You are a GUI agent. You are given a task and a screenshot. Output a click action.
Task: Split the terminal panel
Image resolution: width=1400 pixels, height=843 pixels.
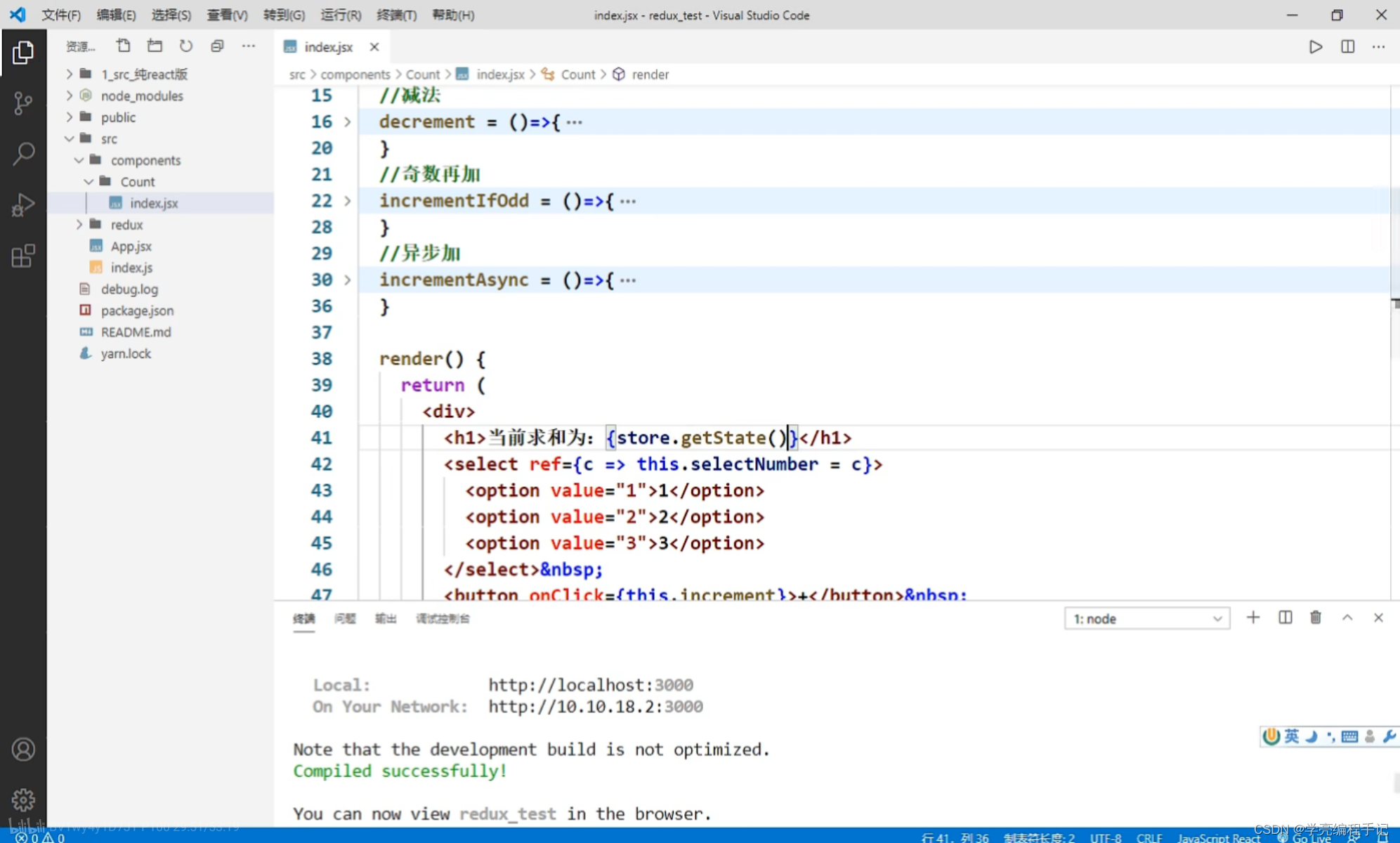tap(1285, 617)
